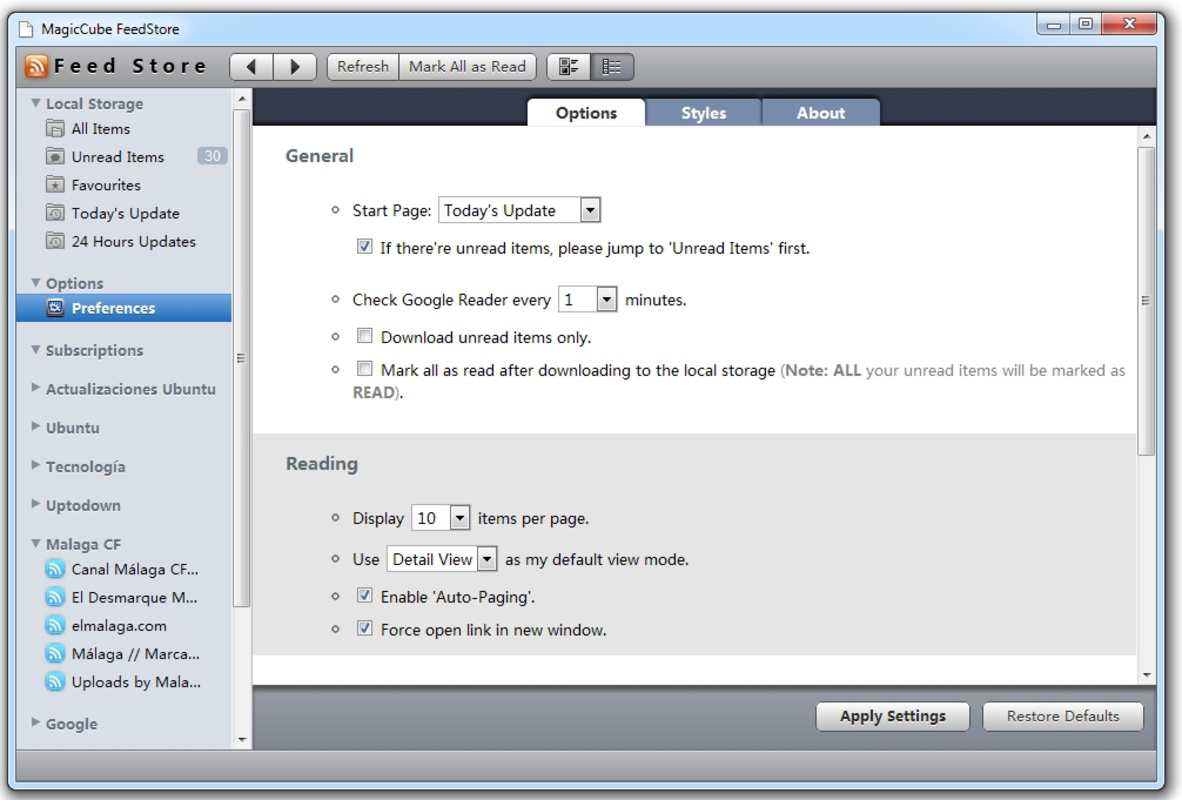
Task: Click Apply Settings button
Action: [x=893, y=716]
